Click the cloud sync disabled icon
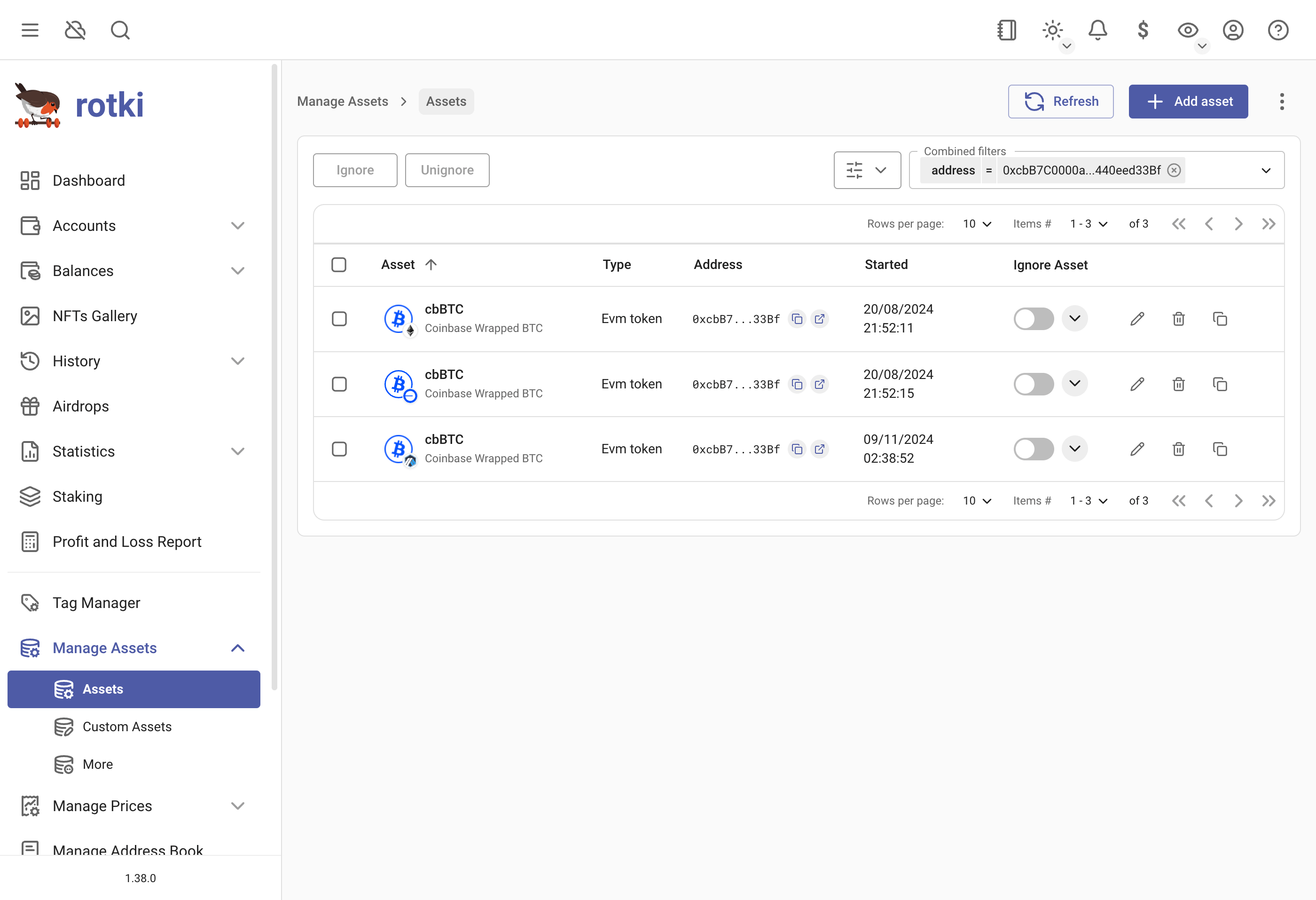Screen dimensions: 1316x900 click(75, 30)
